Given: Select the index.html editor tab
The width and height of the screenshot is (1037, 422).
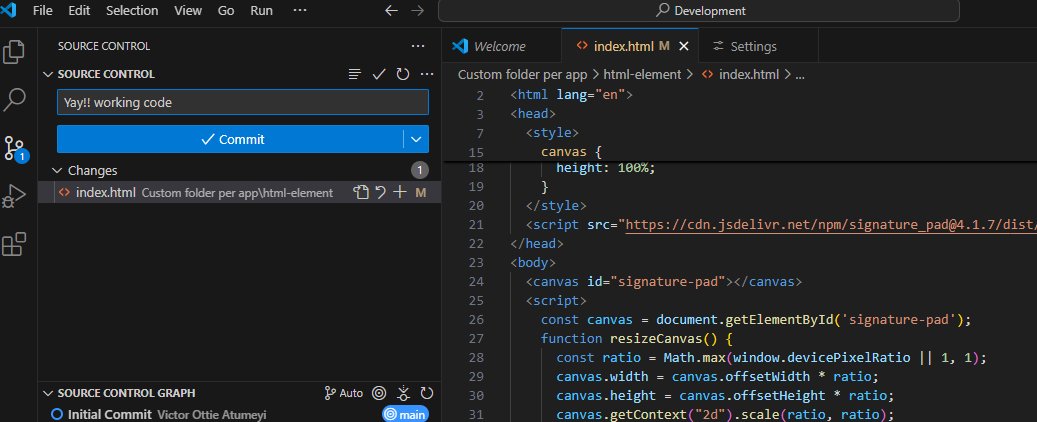Looking at the screenshot, I should pyautogui.click(x=631, y=46).
